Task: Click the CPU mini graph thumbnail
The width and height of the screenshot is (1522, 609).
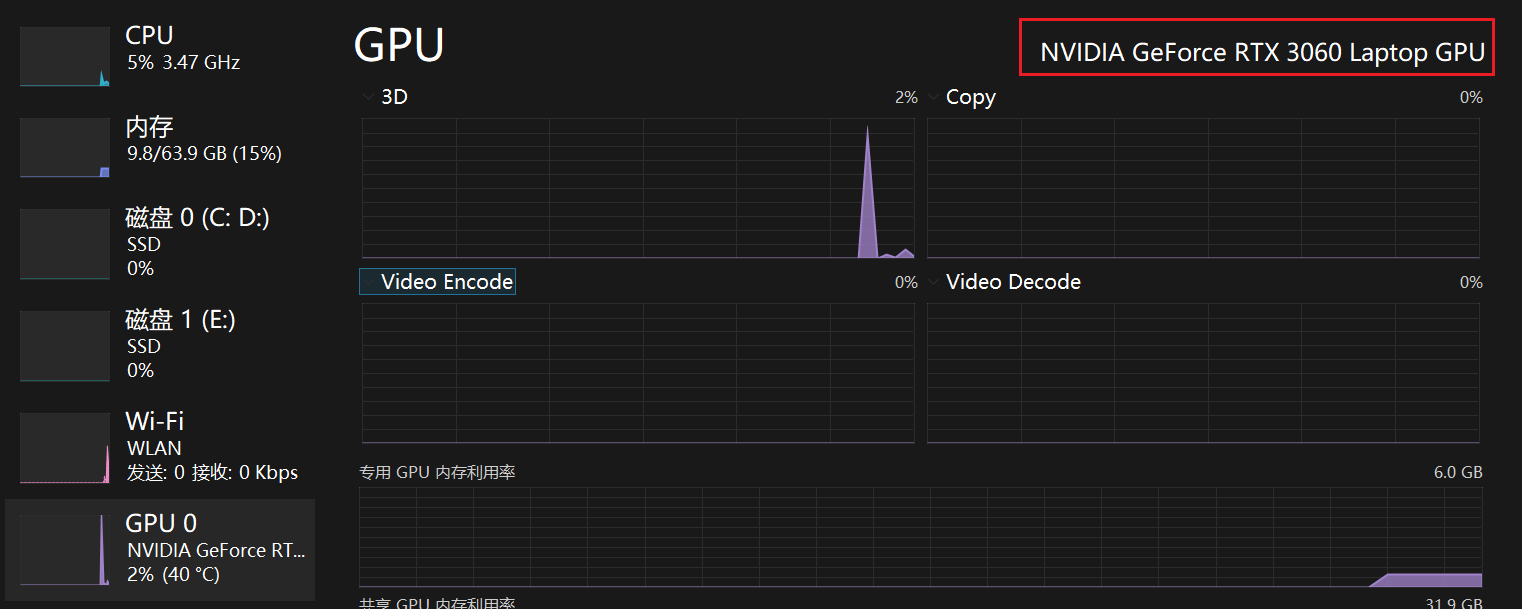Action: (x=65, y=57)
